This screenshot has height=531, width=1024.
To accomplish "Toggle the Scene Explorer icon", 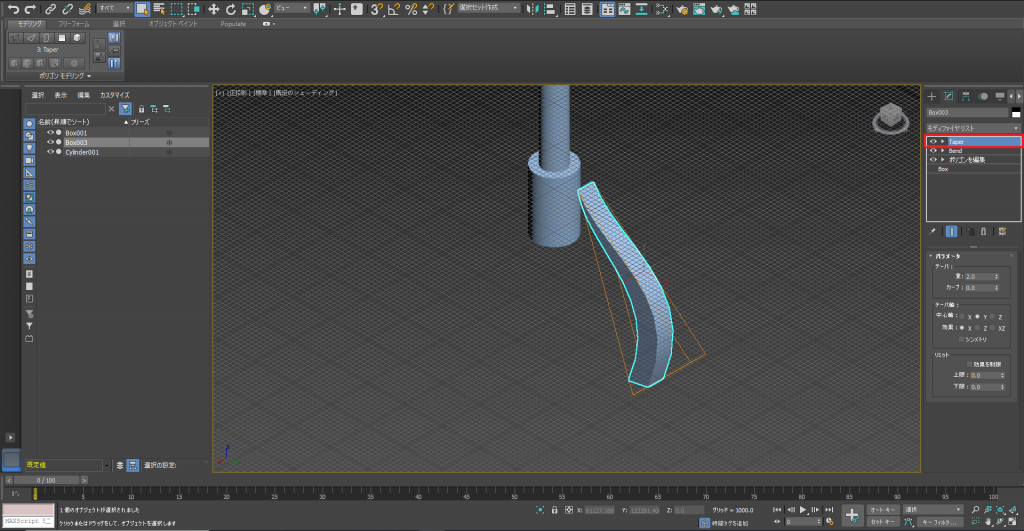I will pyautogui.click(x=570, y=9).
